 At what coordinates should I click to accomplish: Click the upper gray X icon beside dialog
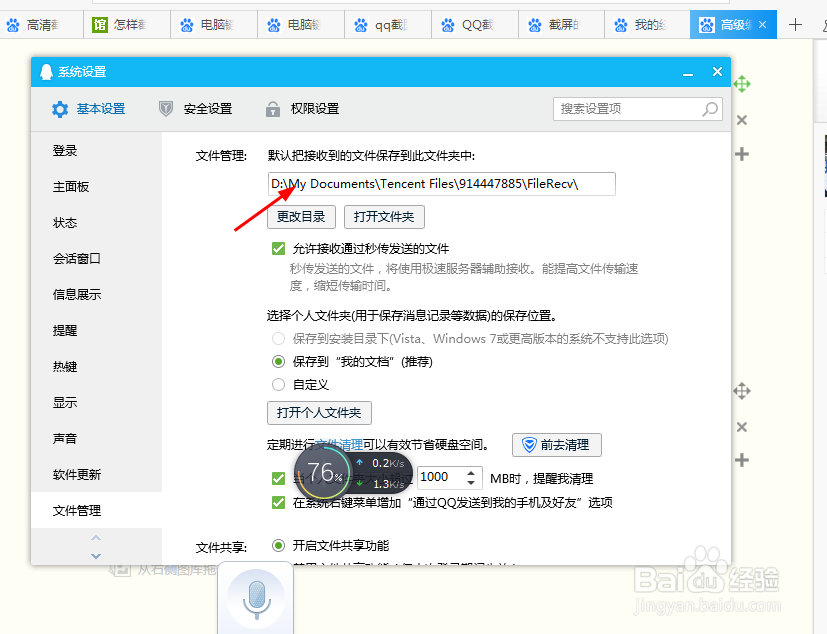(x=742, y=120)
